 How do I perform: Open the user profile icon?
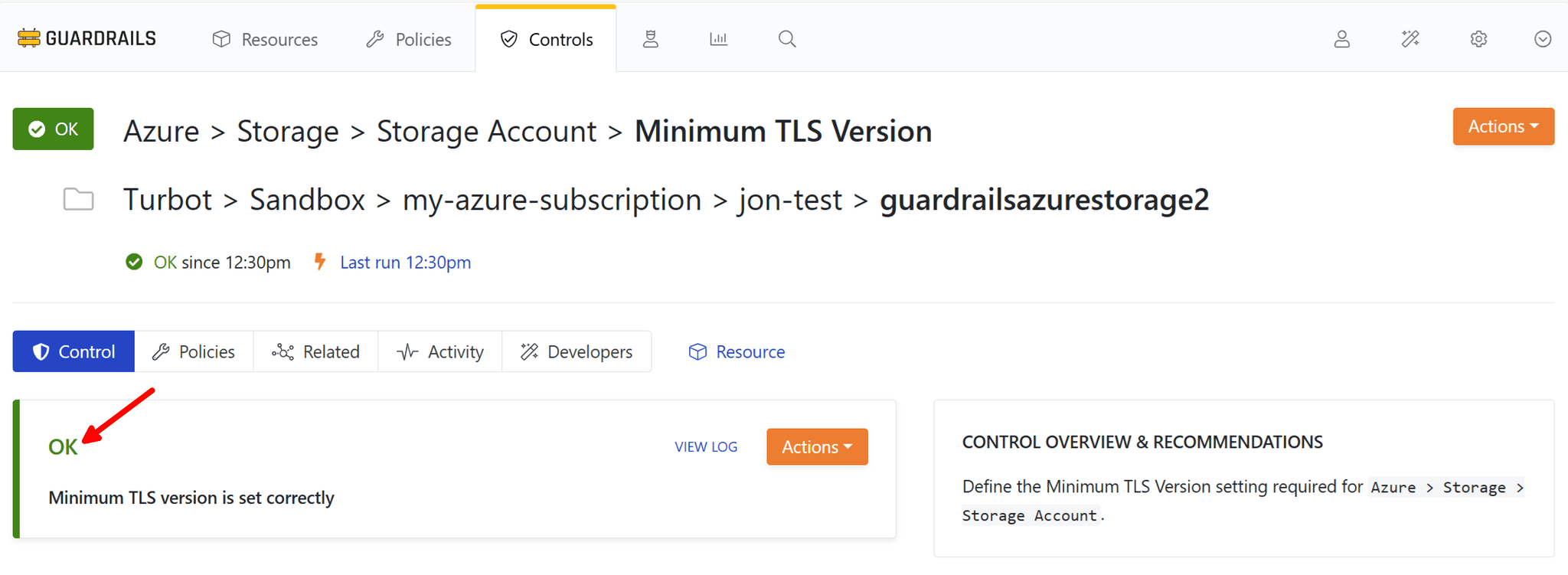(x=1341, y=39)
